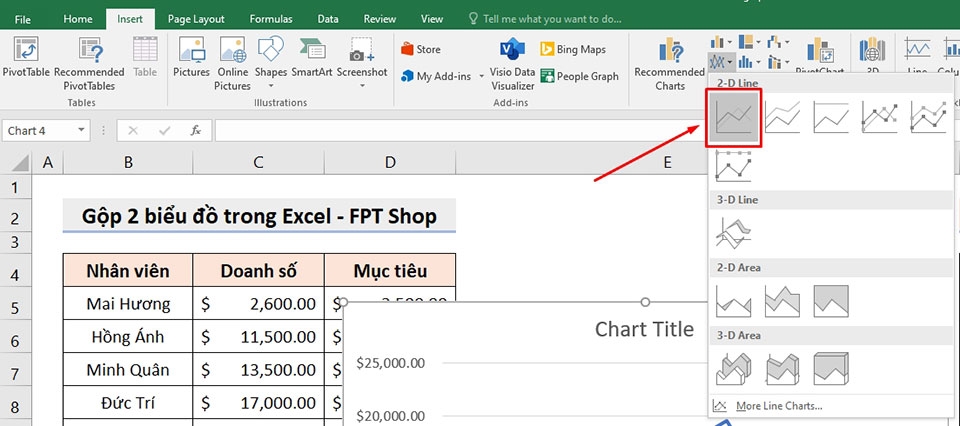The image size is (960, 426).
Task: Open the Insert Statistic Chart dropdown
Action: (x=749, y=62)
